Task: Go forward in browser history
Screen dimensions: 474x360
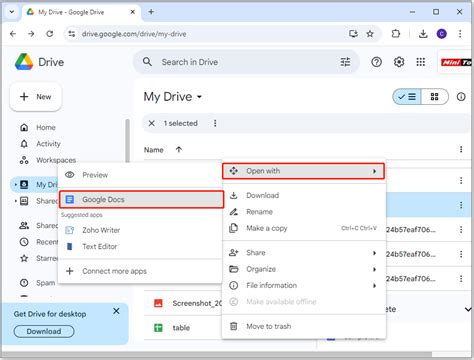Action: pyautogui.click(x=31, y=34)
